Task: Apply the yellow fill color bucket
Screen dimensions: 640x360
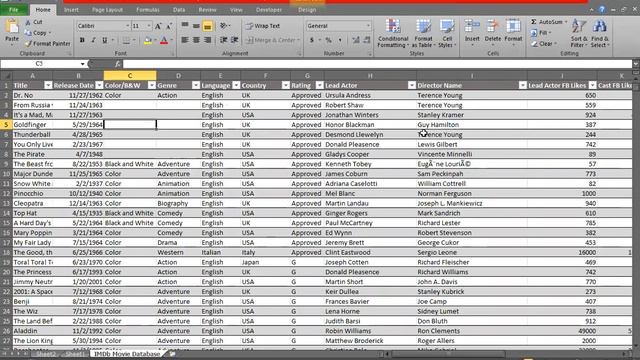Action: point(148,40)
